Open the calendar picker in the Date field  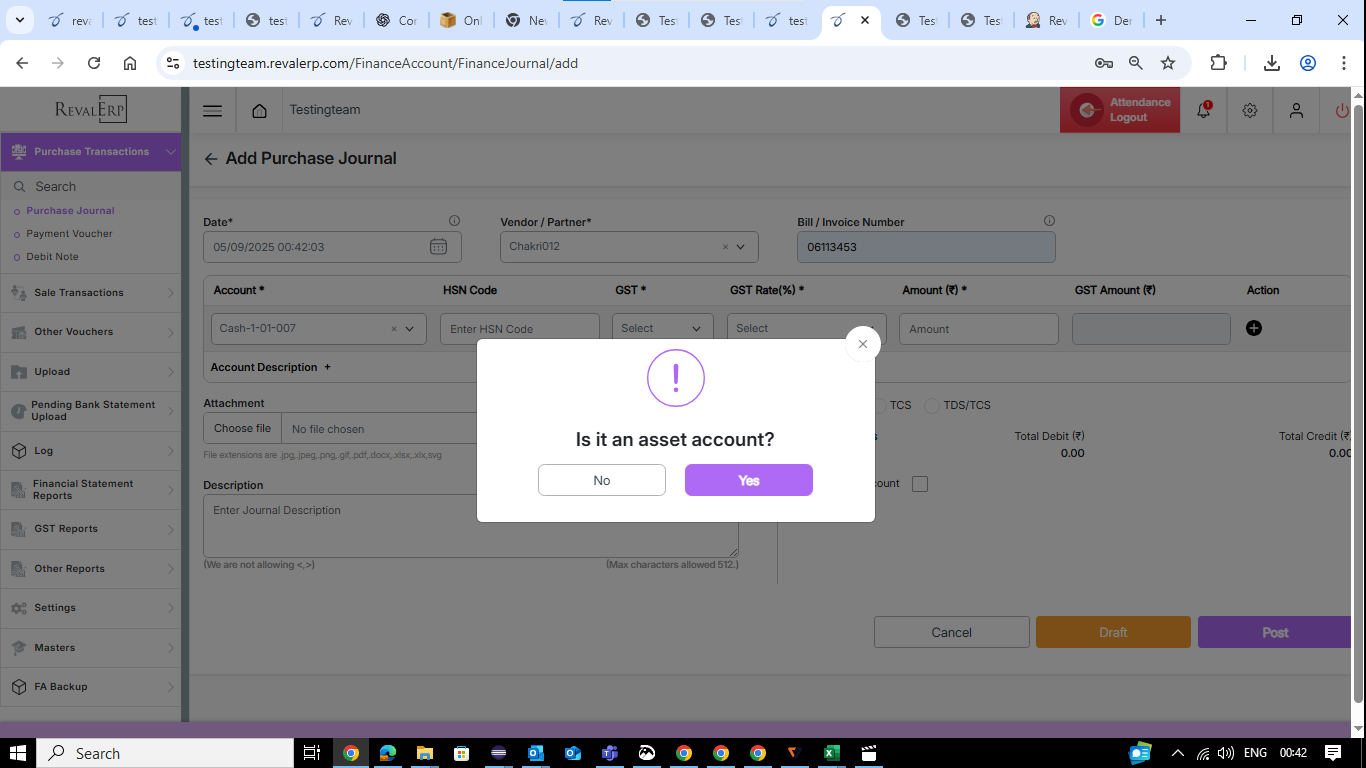pos(438,247)
